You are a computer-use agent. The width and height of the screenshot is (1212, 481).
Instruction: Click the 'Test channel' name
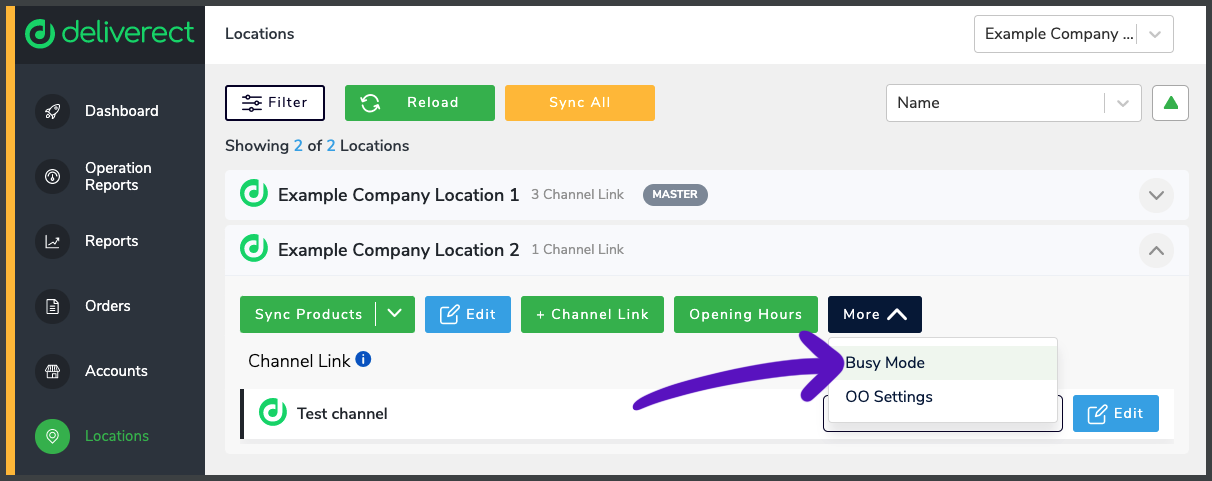click(342, 414)
